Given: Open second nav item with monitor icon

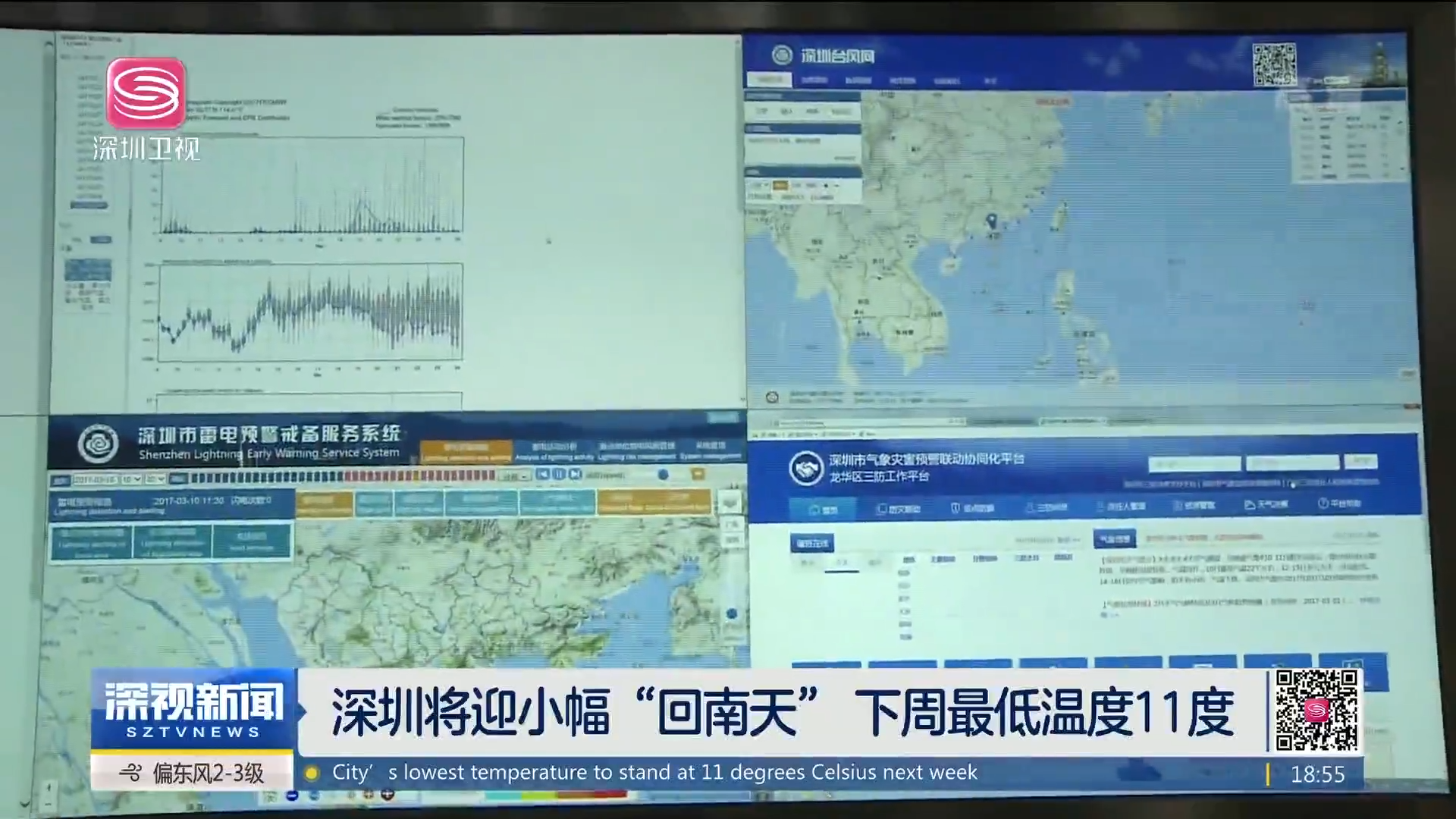Looking at the screenshot, I should pyautogui.click(x=899, y=508).
